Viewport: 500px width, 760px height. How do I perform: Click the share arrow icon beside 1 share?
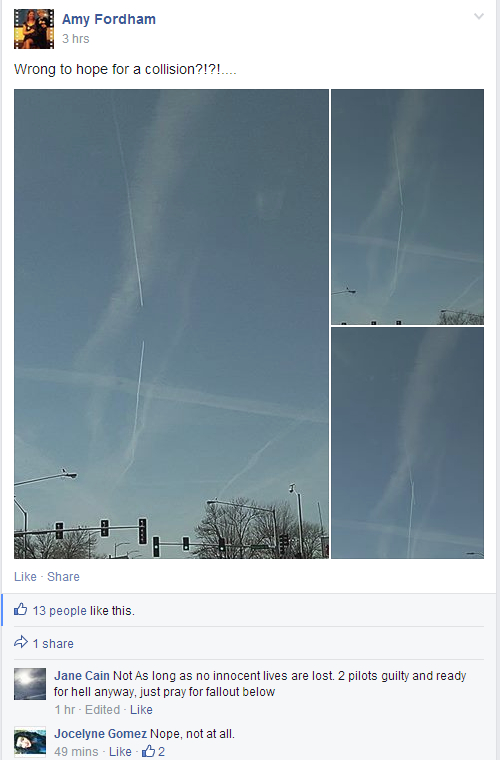point(21,643)
